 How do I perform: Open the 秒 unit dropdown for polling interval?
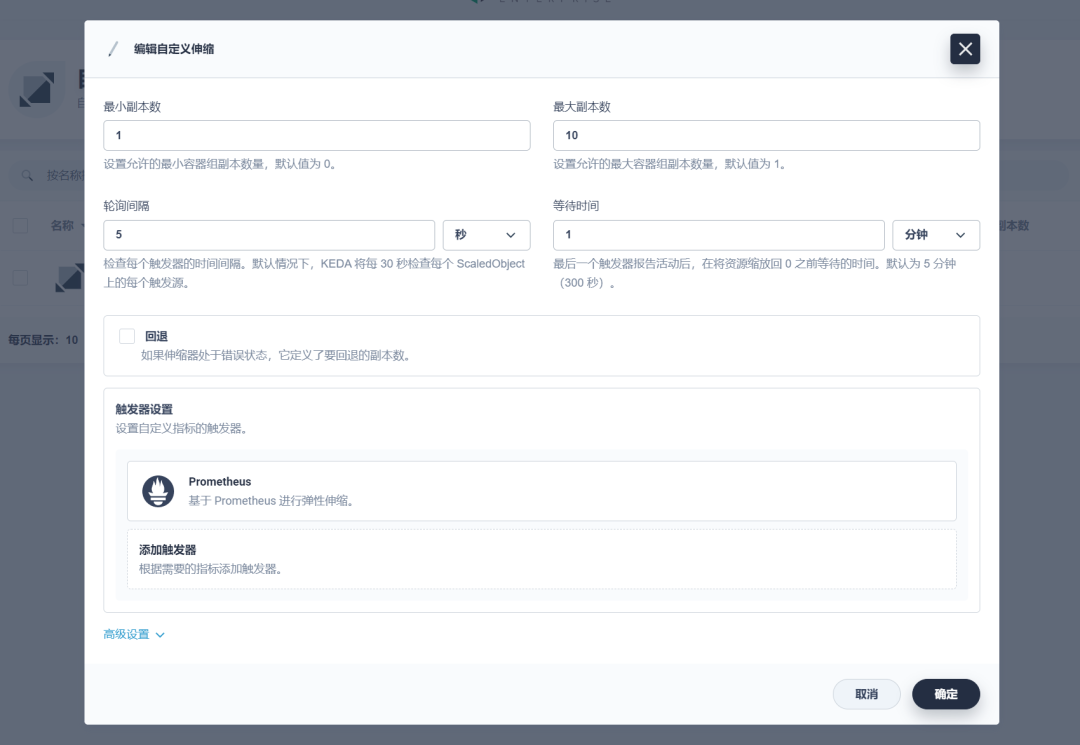(487, 235)
